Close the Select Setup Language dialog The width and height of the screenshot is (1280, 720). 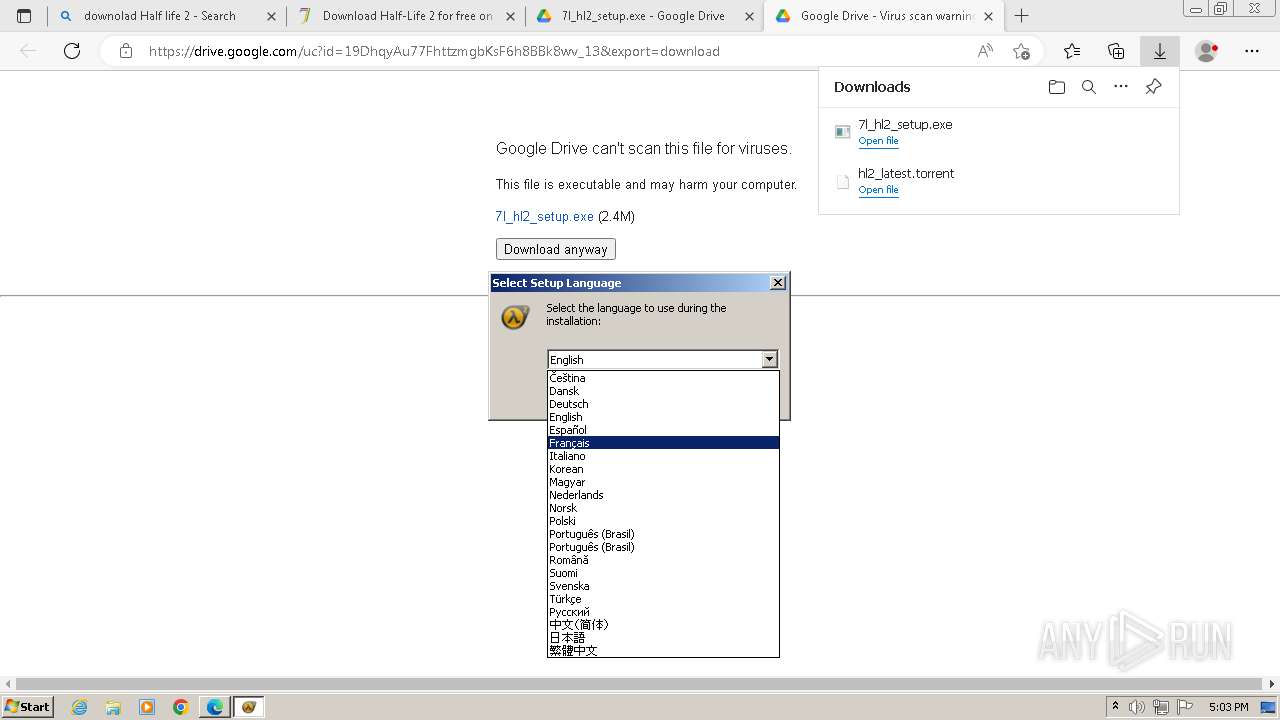[x=778, y=283]
